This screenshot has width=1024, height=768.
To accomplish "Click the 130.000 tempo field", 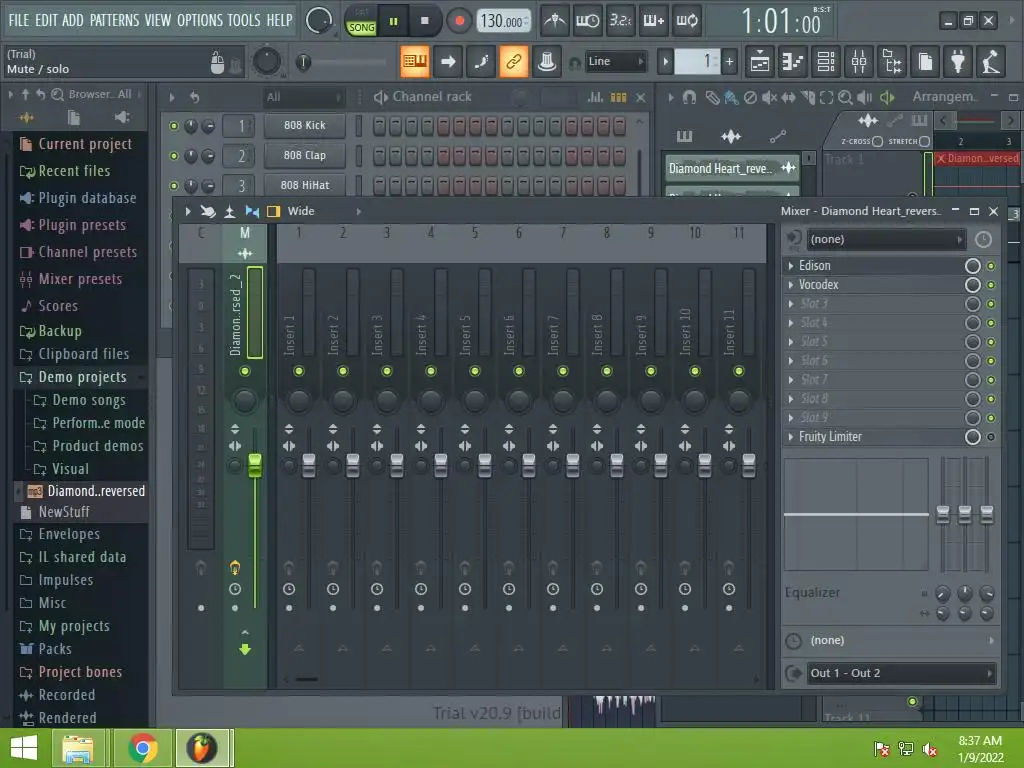I will 502,21.
